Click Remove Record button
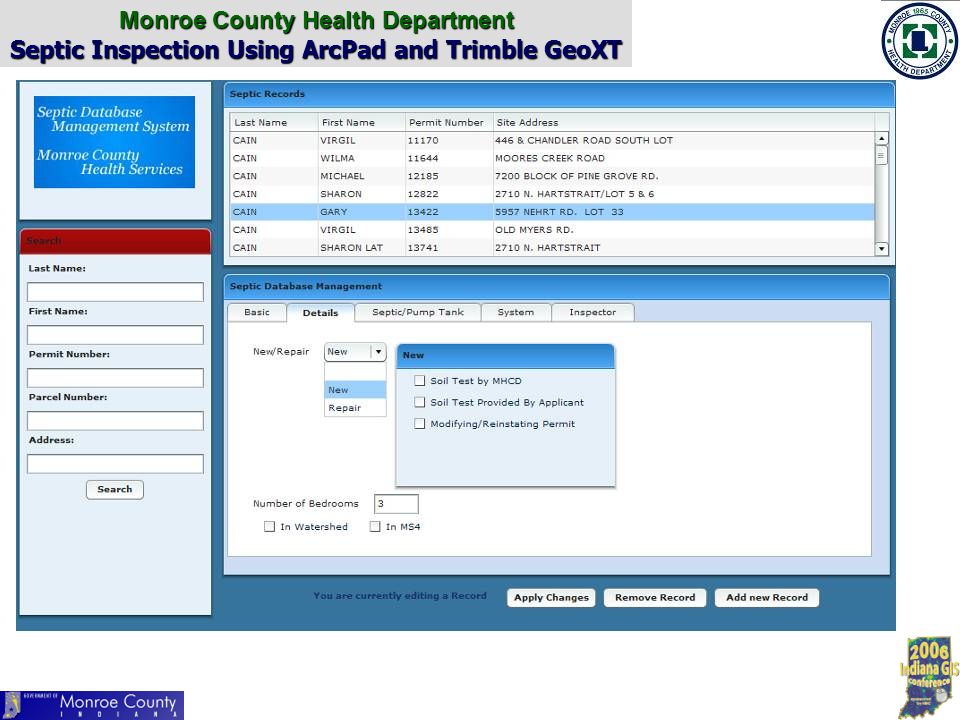Screen dimensions: 960x720 655,598
